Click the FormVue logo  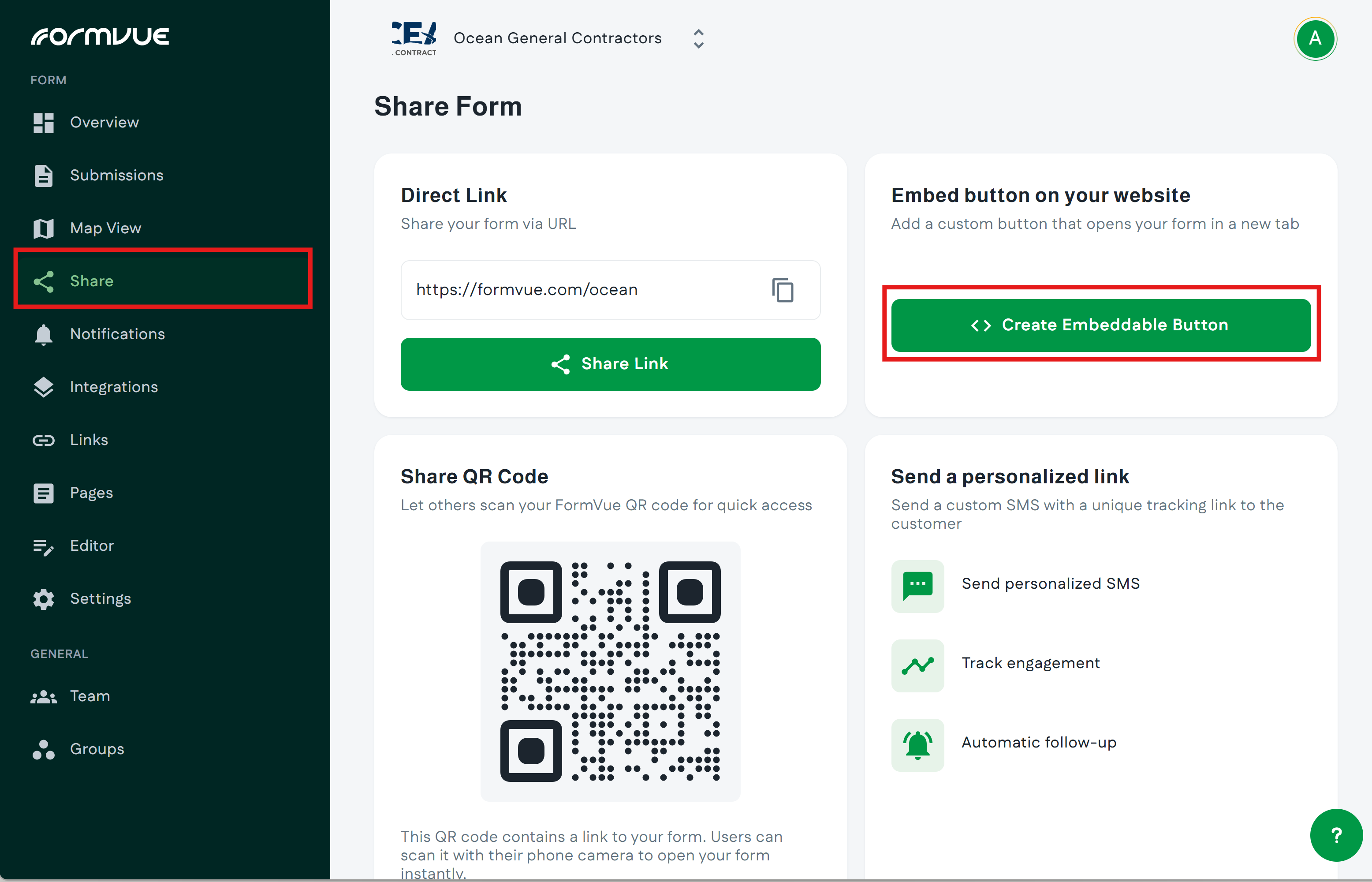pyautogui.click(x=100, y=37)
